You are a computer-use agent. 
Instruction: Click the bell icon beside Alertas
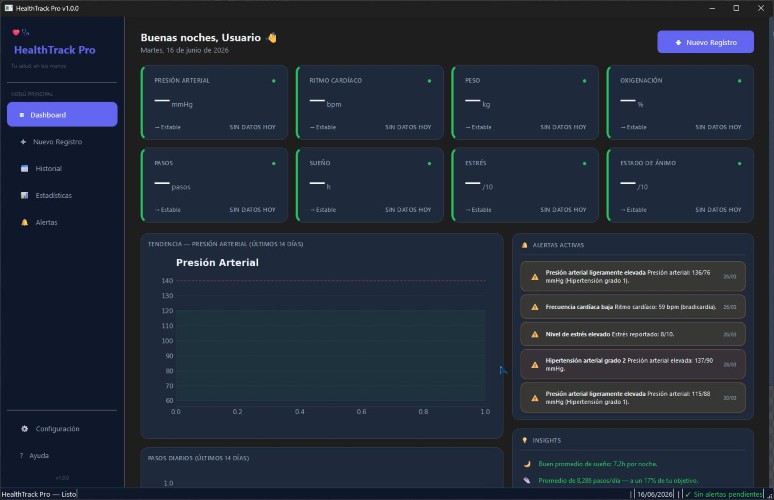[24, 222]
